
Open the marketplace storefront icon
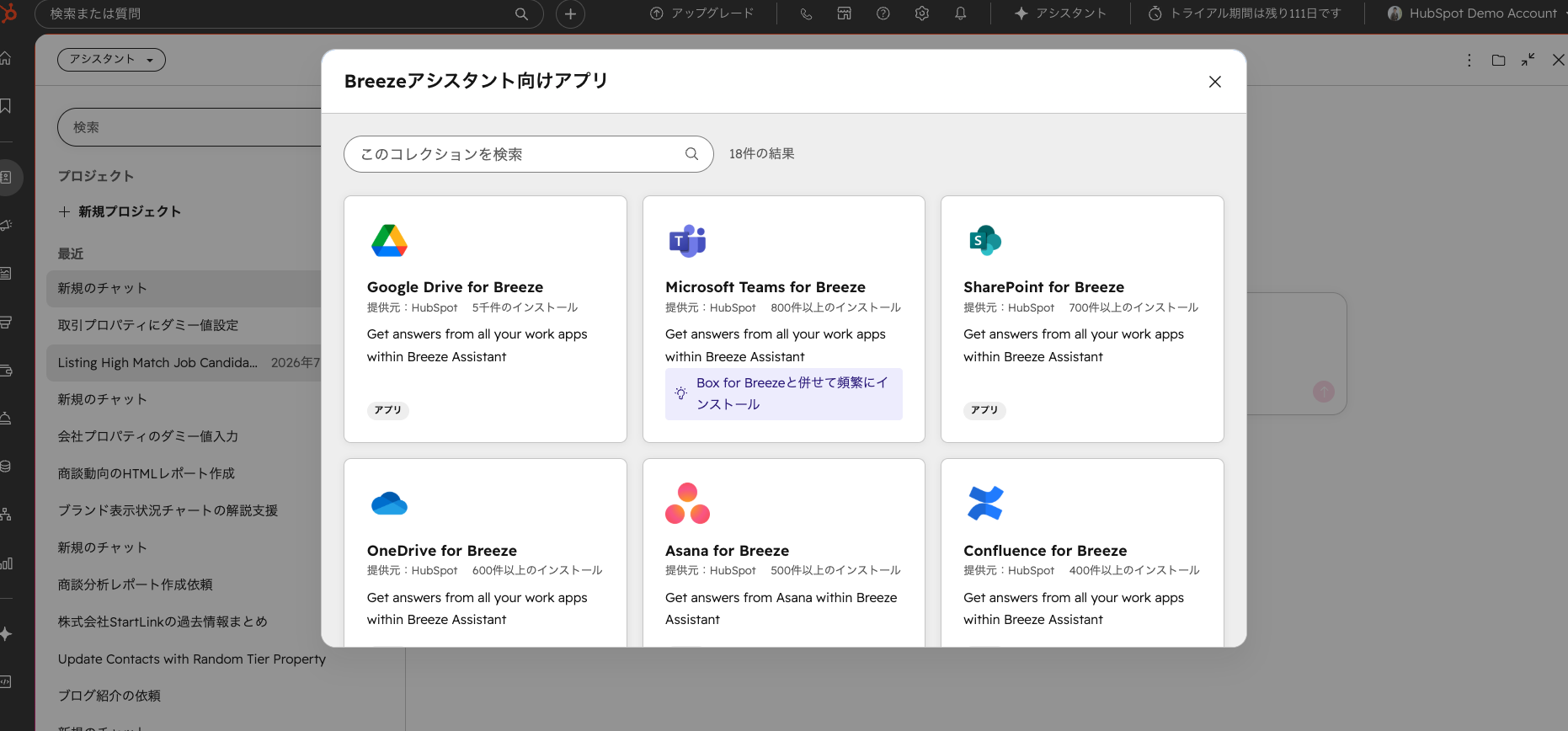pyautogui.click(x=845, y=13)
